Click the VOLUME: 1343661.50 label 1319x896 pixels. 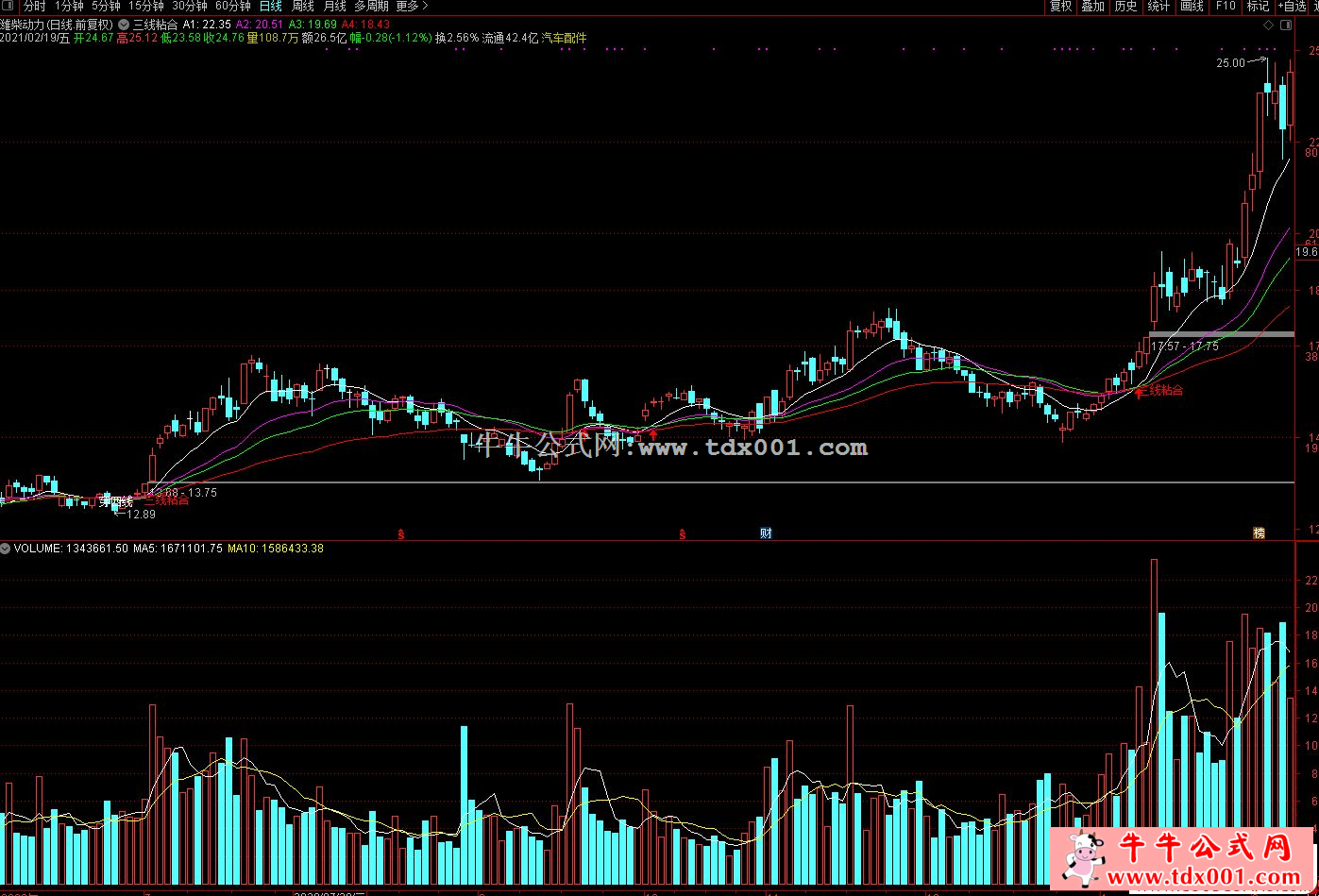point(71,548)
